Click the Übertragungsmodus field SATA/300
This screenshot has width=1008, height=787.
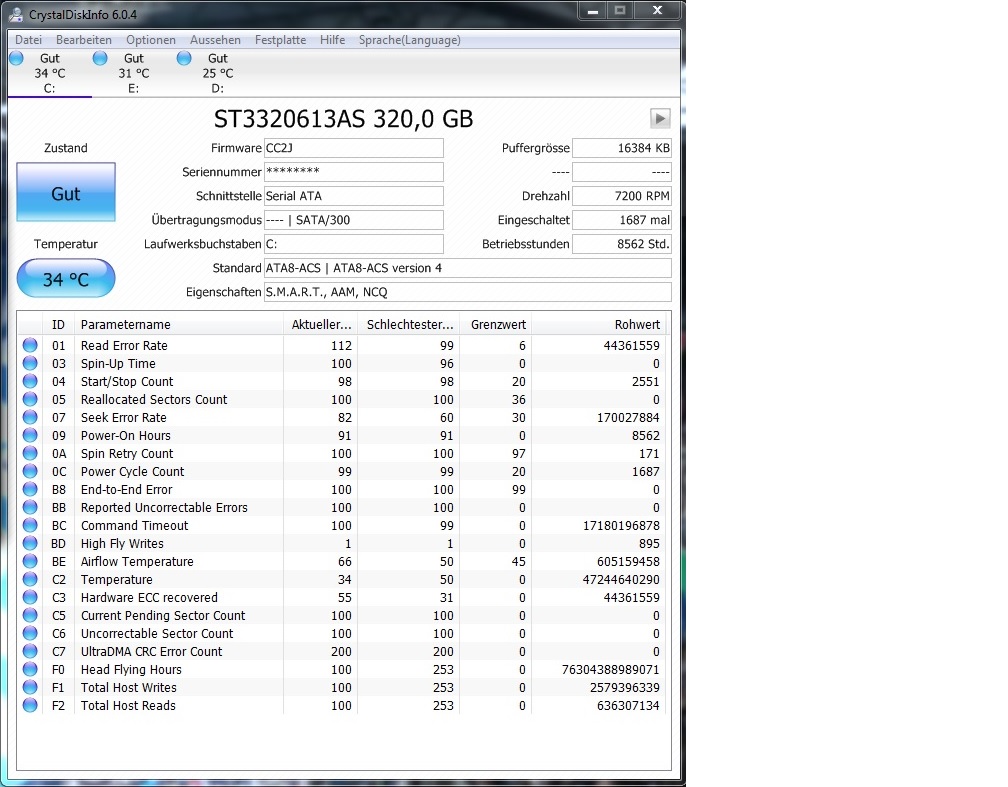tap(354, 220)
